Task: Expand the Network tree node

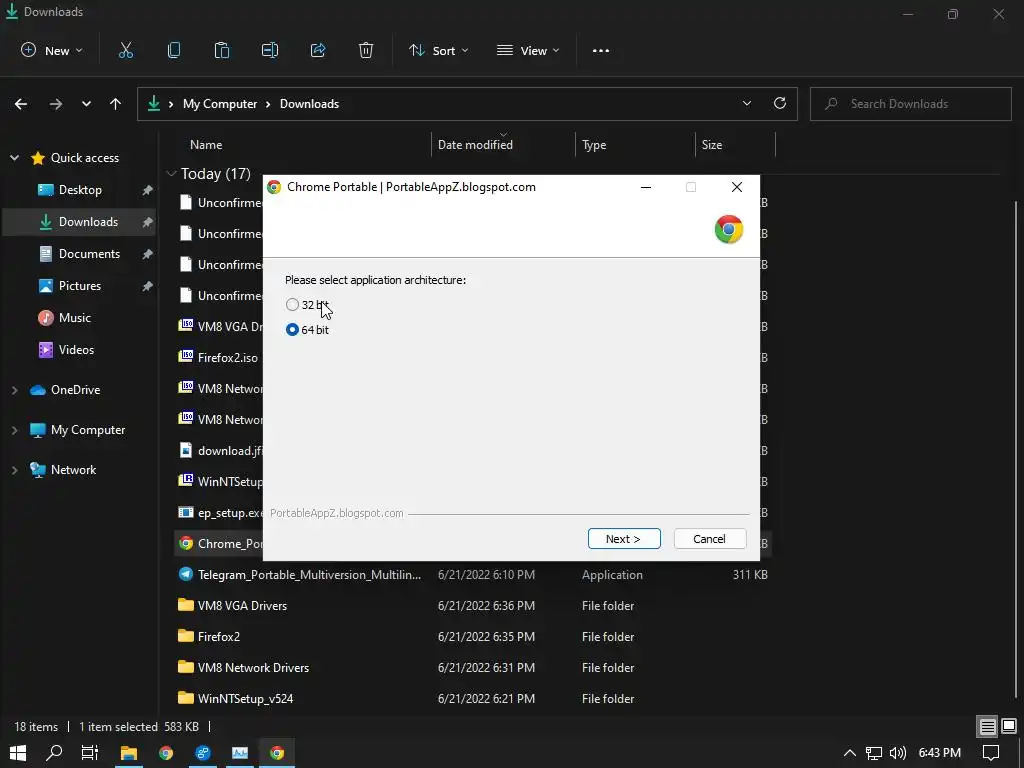Action: (x=14, y=470)
